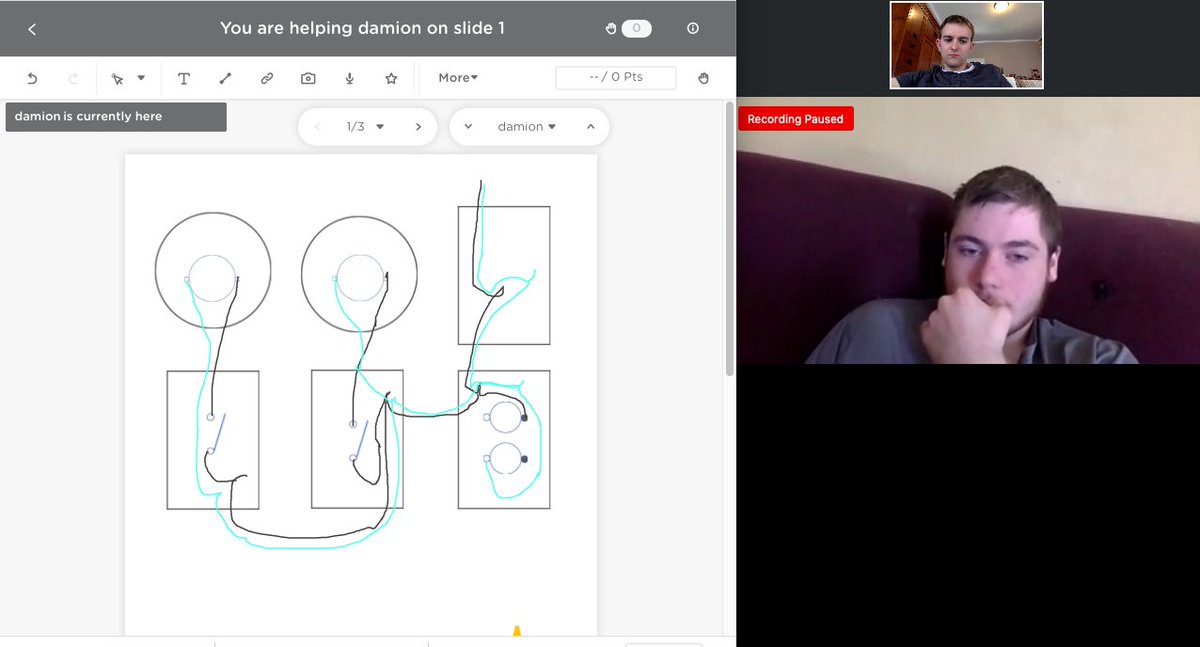Click the Recording Paused indicator
Image resolution: width=1200 pixels, height=647 pixels.
click(796, 119)
